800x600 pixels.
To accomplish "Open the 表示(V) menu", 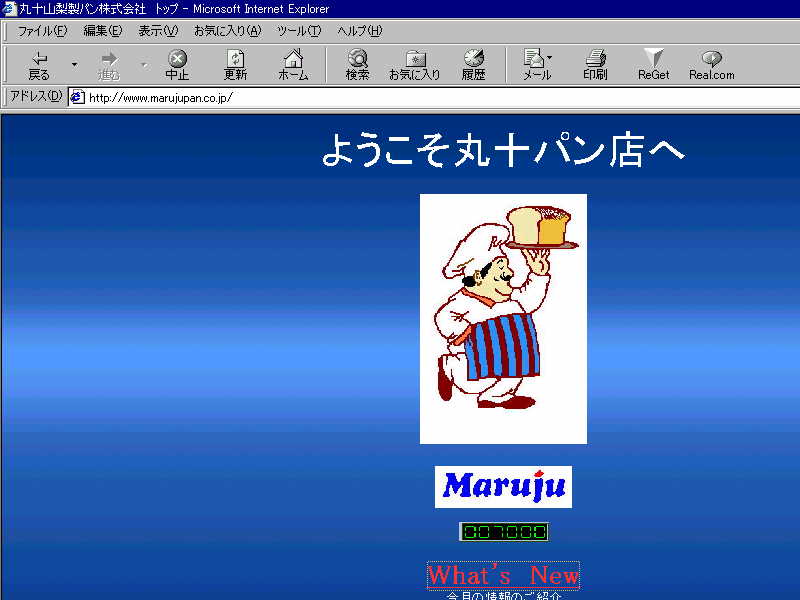I will (x=158, y=31).
